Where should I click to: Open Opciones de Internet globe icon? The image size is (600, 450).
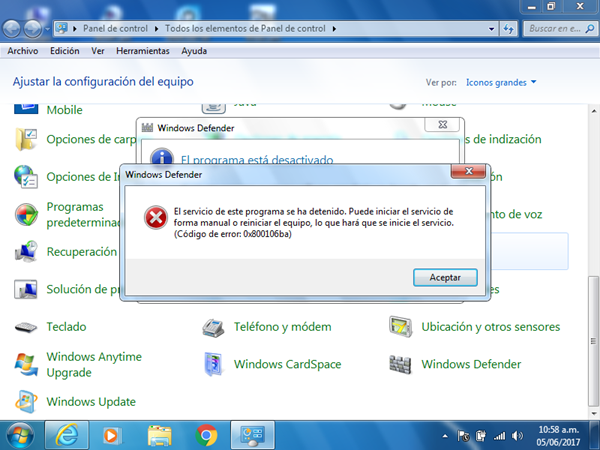pyautogui.click(x=26, y=177)
